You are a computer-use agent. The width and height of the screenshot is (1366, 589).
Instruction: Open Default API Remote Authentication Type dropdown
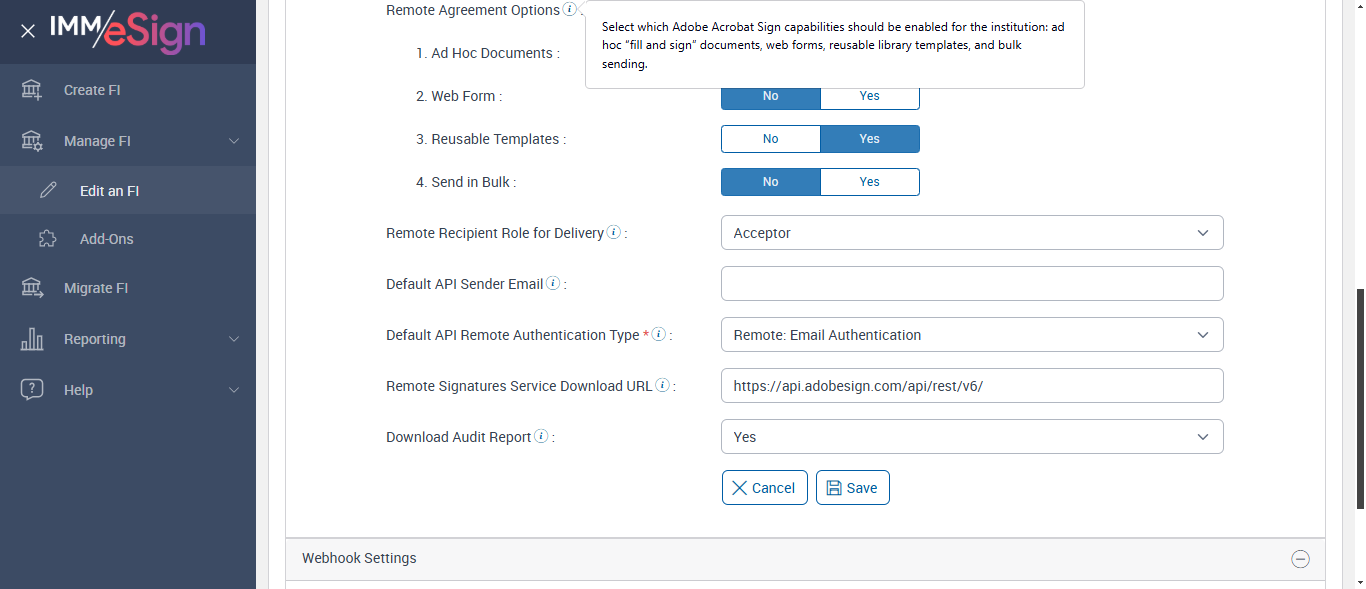click(971, 335)
